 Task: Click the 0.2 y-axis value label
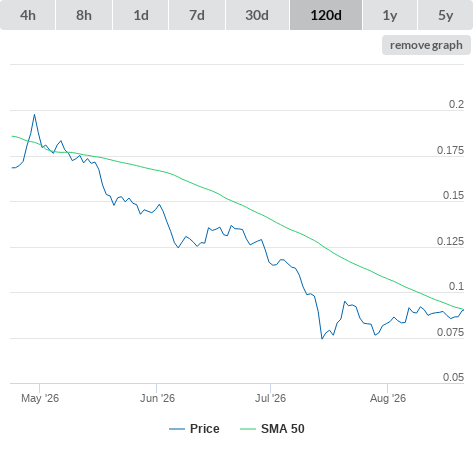click(456, 104)
